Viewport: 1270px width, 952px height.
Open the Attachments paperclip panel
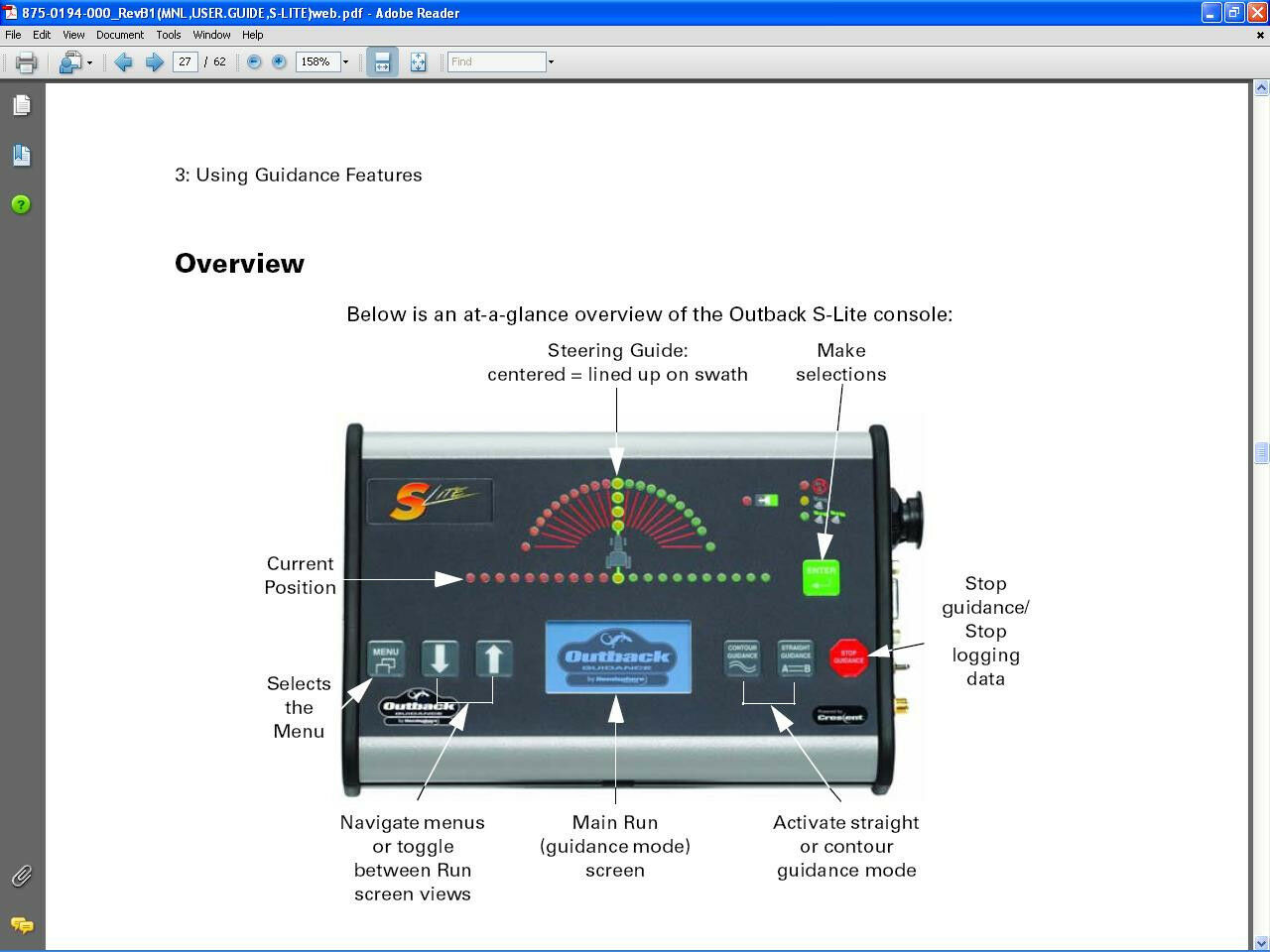coord(21,876)
